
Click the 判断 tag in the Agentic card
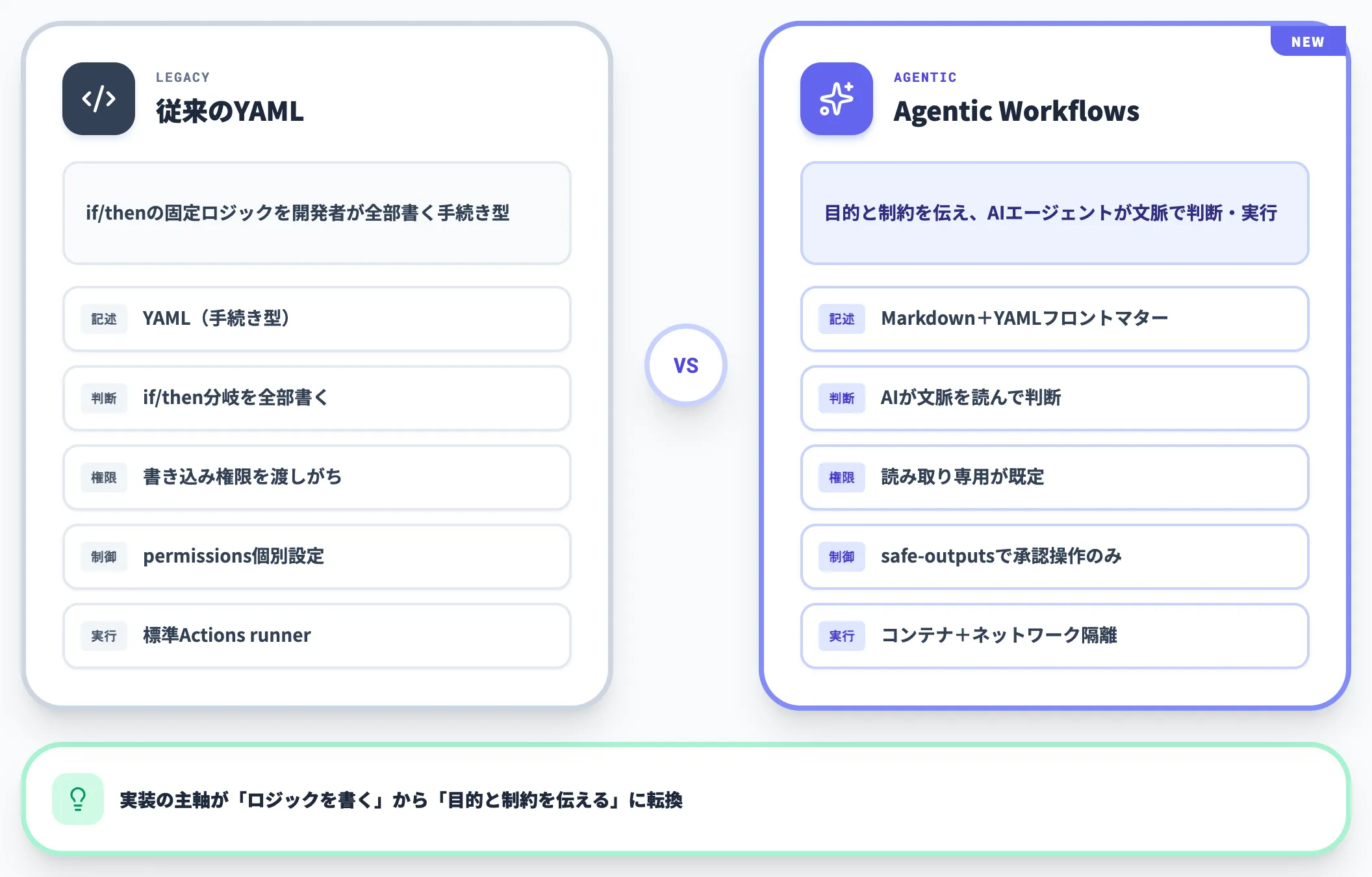pos(842,398)
